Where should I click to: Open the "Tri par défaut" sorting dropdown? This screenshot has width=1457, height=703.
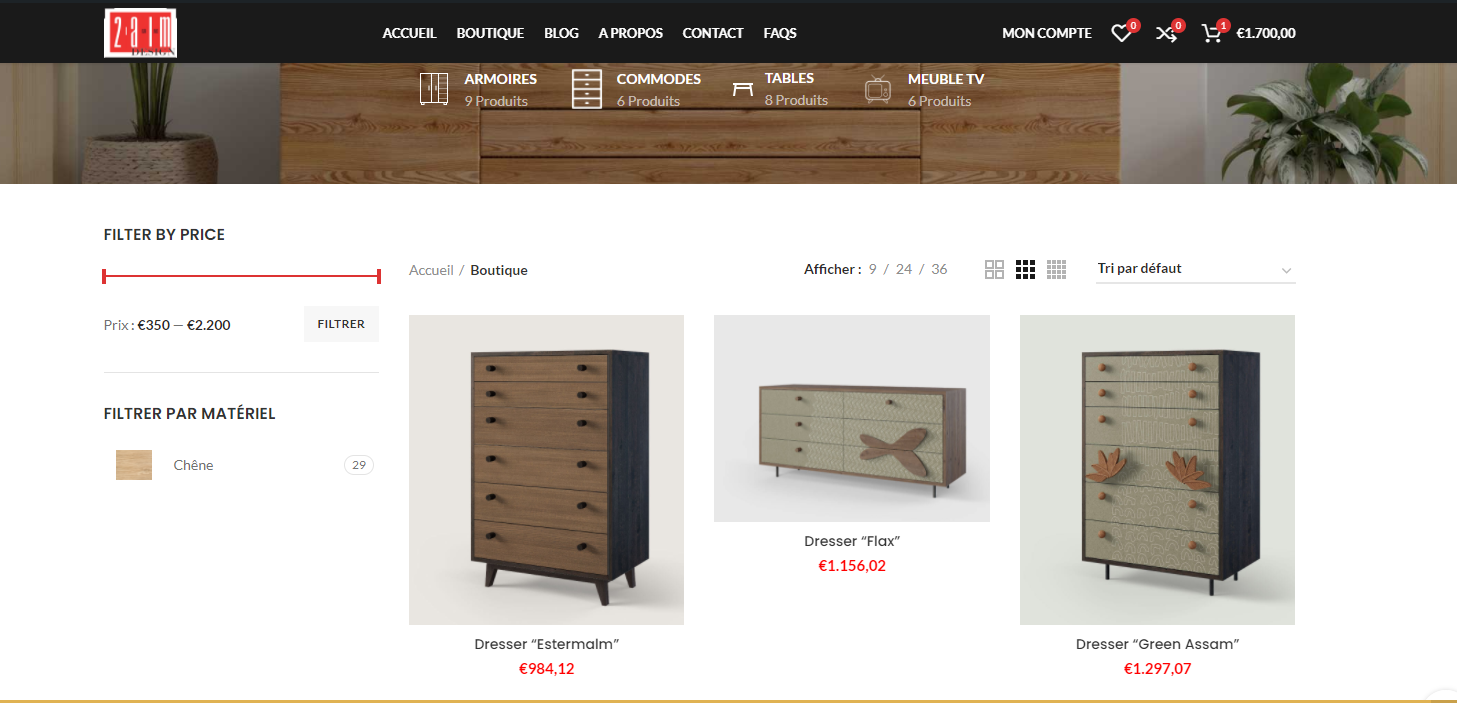(x=1195, y=269)
